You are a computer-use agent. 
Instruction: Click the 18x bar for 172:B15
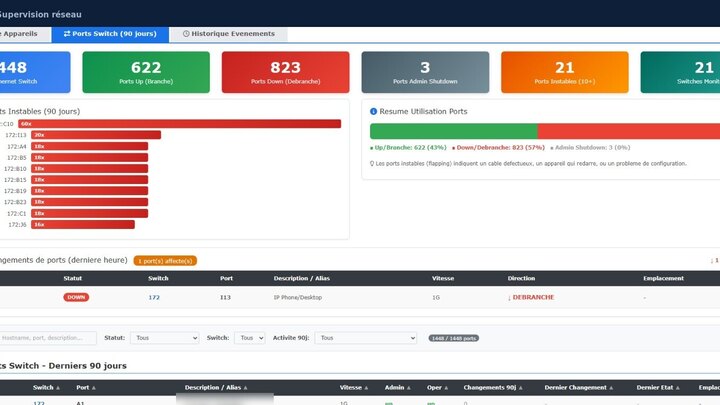90,180
